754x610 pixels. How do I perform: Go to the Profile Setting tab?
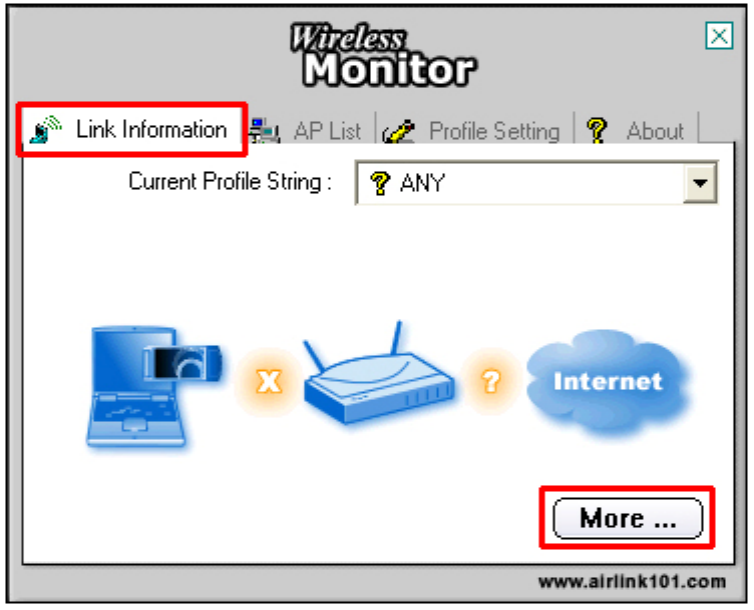pos(475,131)
